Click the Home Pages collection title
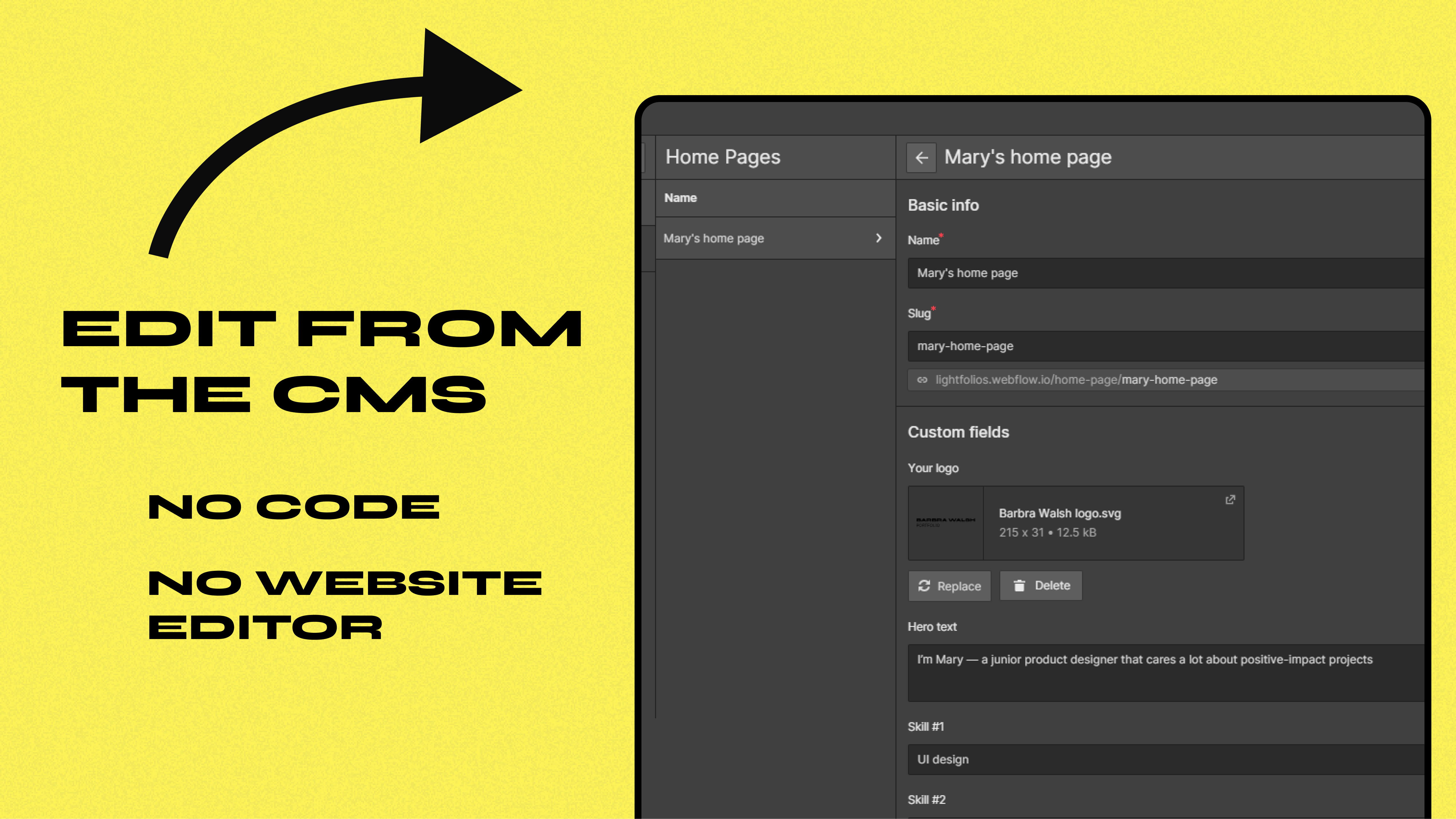Image resolution: width=1456 pixels, height=819 pixels. [x=723, y=157]
